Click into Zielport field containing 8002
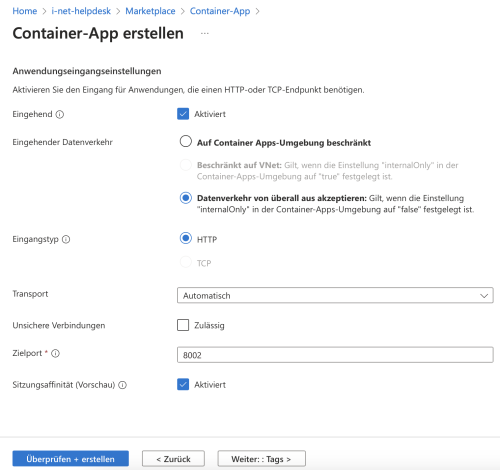This screenshot has width=500, height=470. 335,355
